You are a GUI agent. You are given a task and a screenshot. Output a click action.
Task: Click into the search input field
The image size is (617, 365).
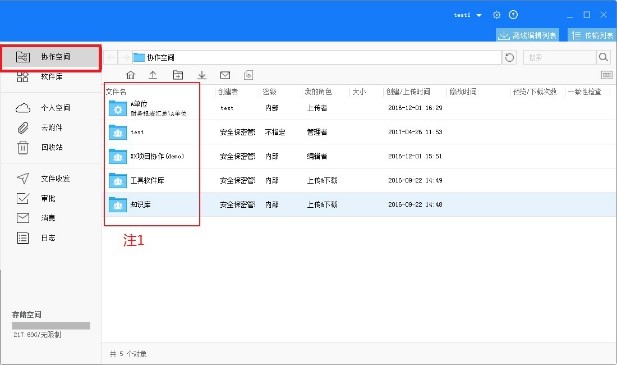point(560,57)
